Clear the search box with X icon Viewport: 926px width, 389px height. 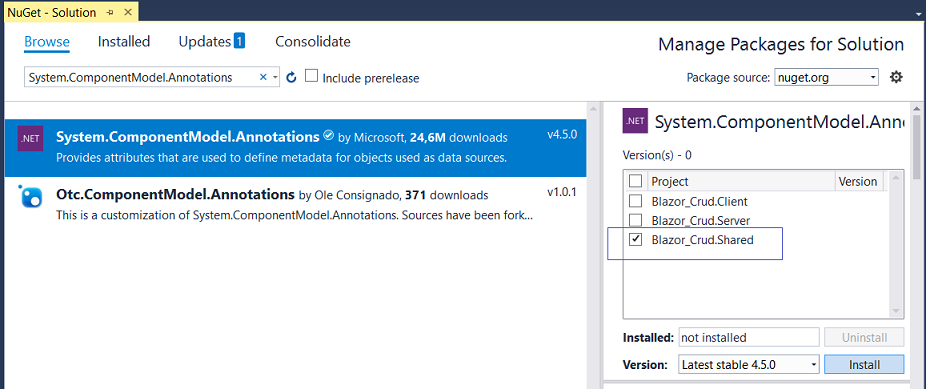point(263,77)
